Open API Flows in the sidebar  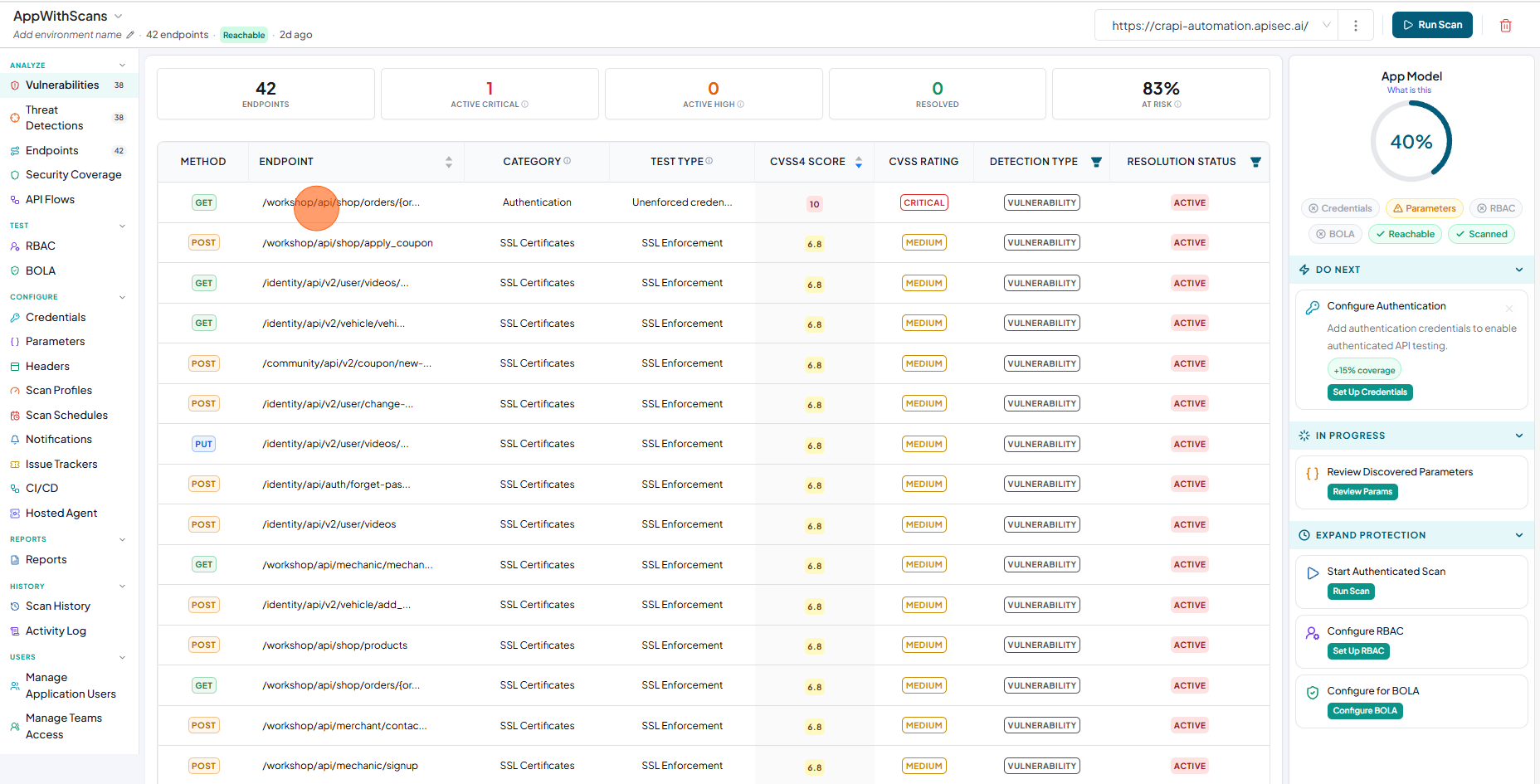coord(69,200)
